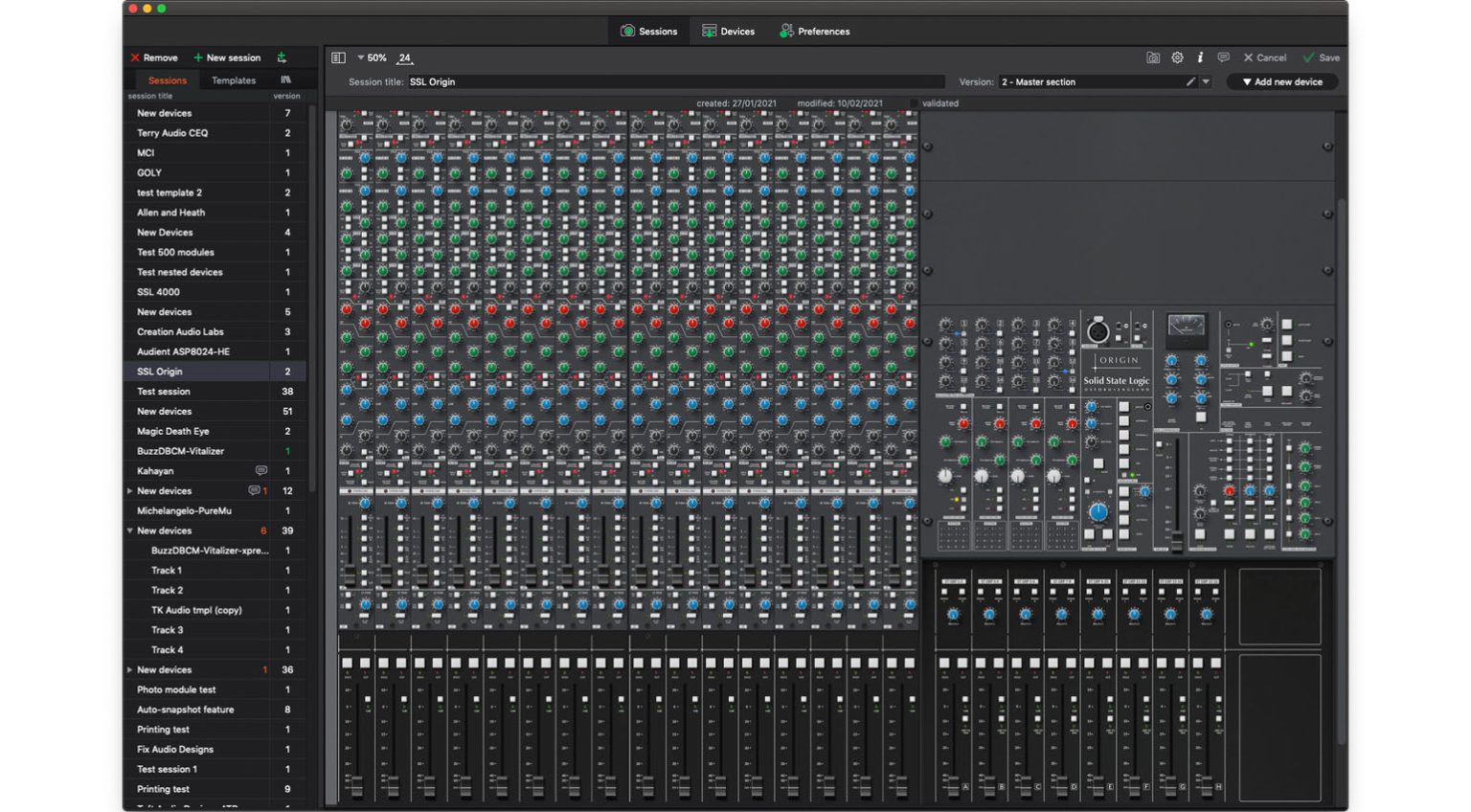Save the session with the Save button
This screenshot has height=812, width=1471.
tap(1323, 57)
